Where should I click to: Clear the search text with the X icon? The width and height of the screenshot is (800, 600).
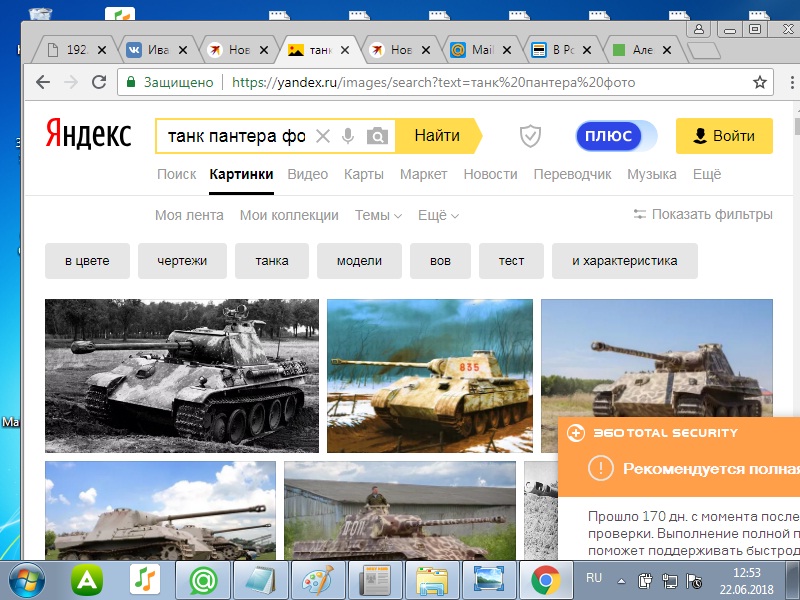click(x=322, y=136)
